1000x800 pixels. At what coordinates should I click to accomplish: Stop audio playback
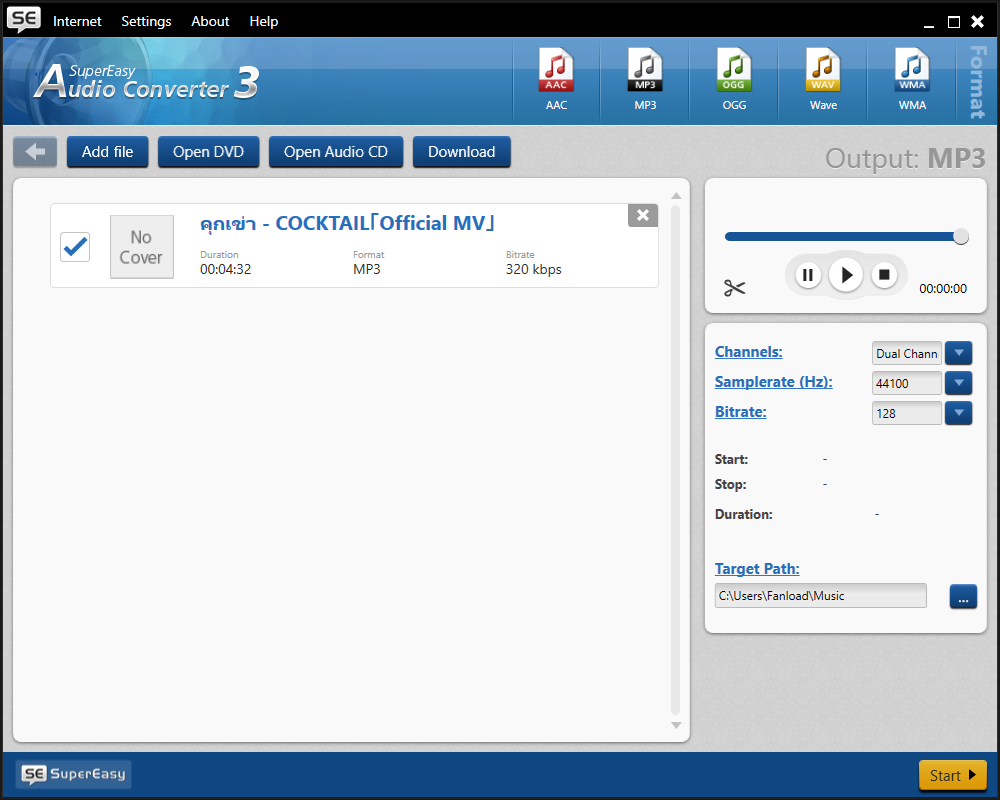[x=884, y=275]
